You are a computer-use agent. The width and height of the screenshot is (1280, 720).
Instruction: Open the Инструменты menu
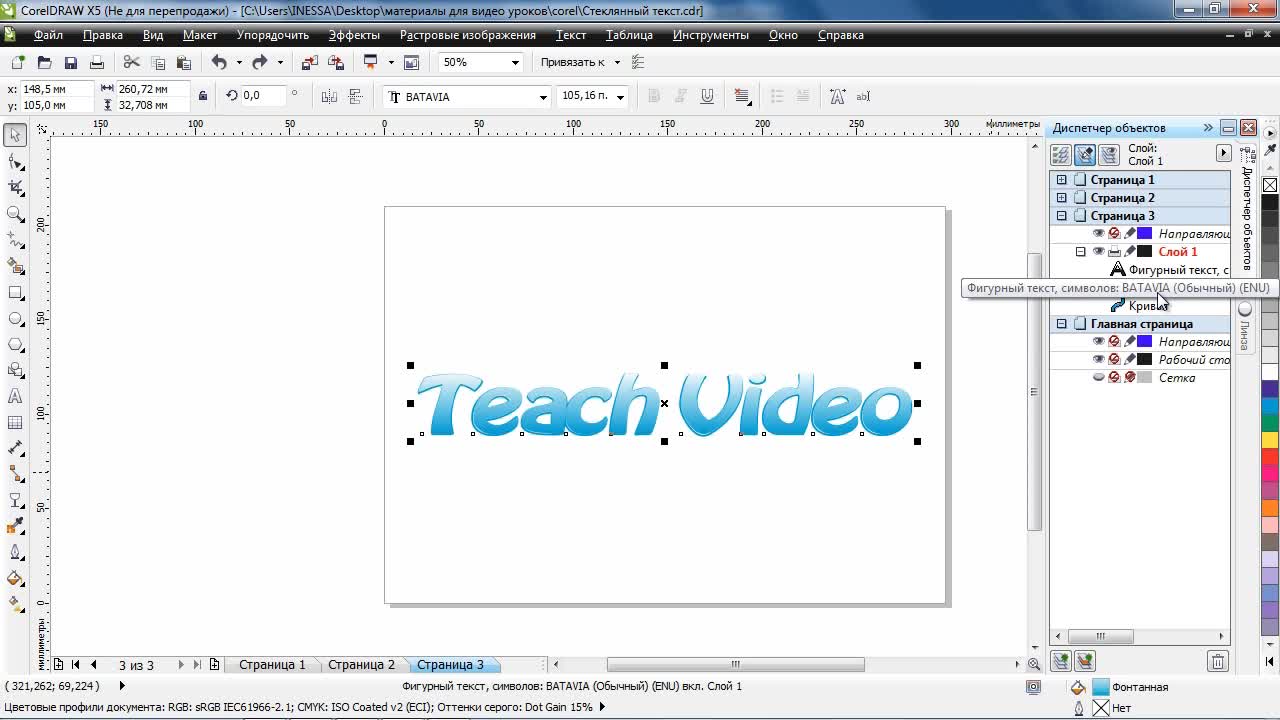tap(710, 35)
